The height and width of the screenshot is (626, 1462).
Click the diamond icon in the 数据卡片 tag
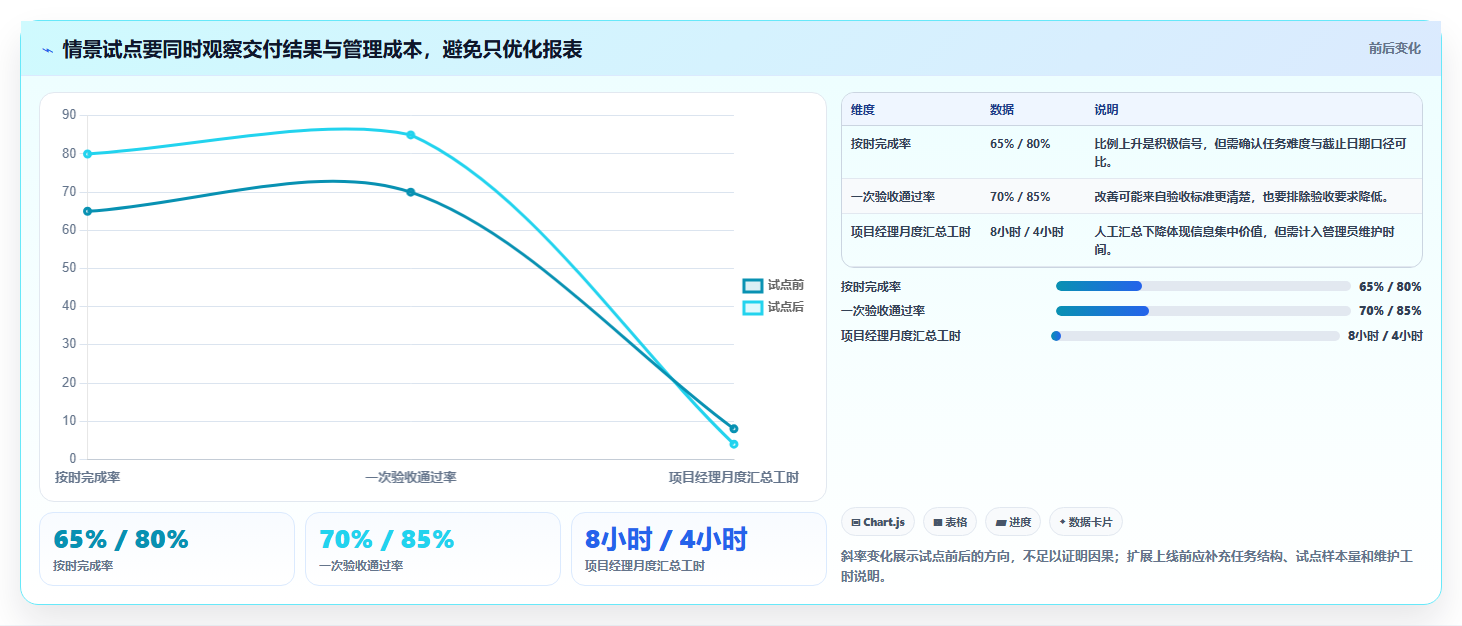pos(1062,522)
